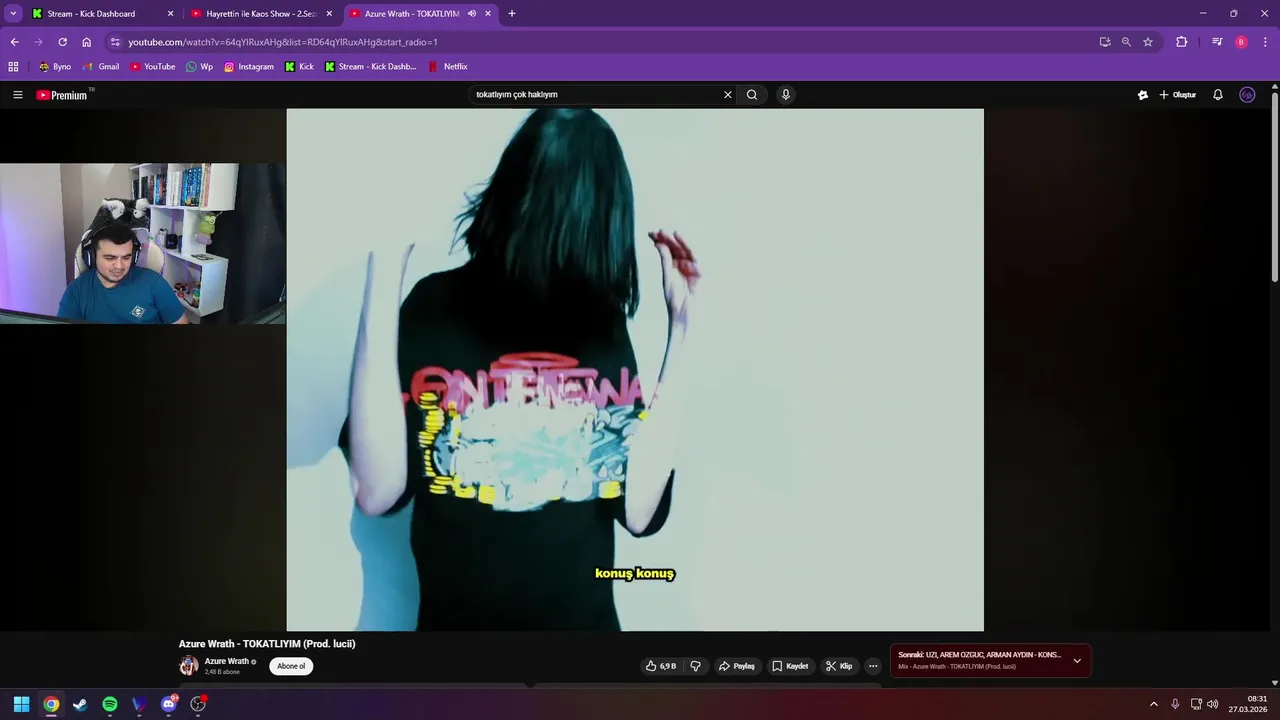Open the Gmail bookmark
The image size is (1280, 720).
coord(101,67)
